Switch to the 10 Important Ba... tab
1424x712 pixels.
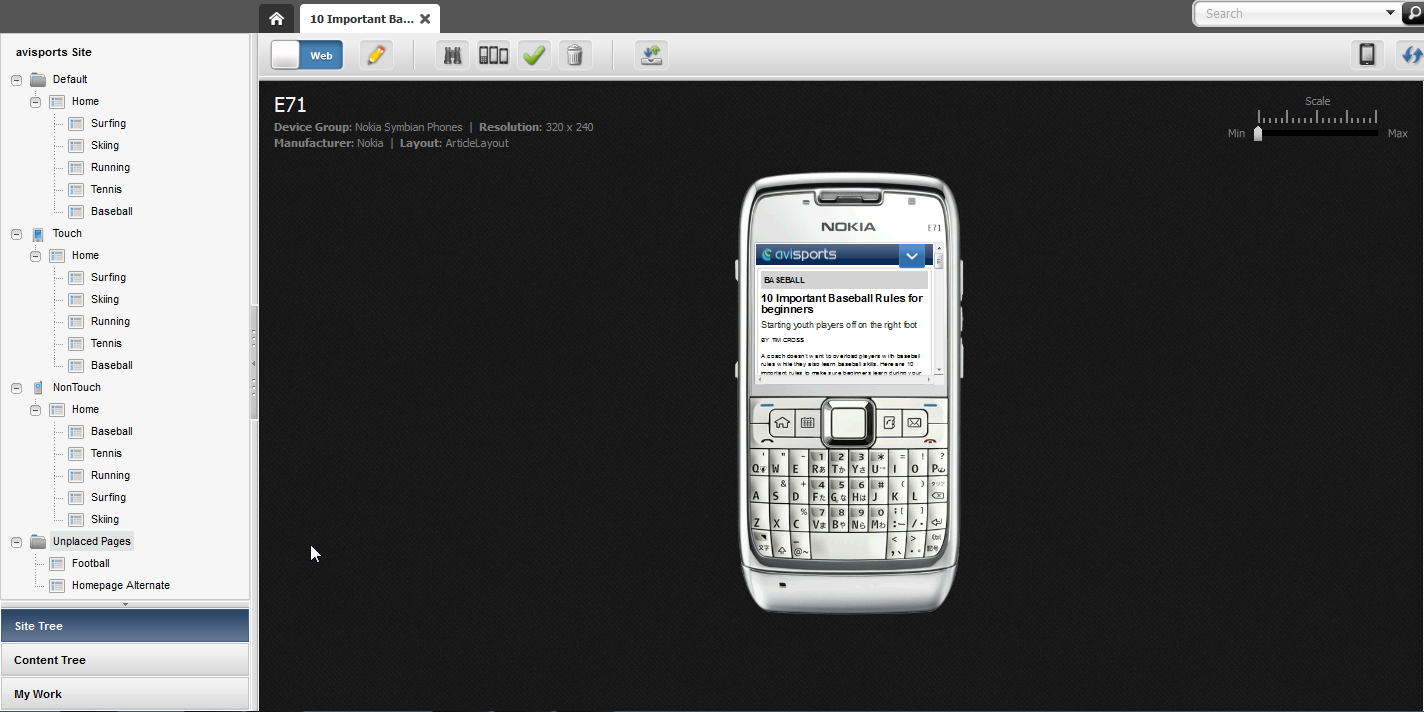(362, 19)
